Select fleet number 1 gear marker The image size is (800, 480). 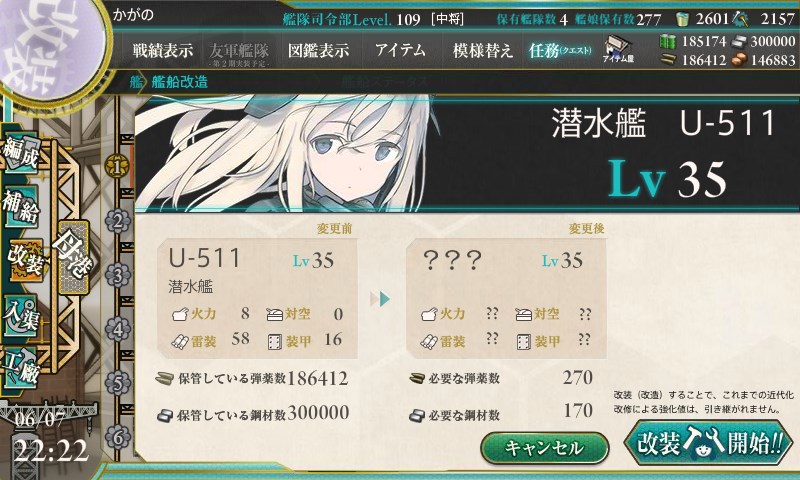(x=117, y=166)
